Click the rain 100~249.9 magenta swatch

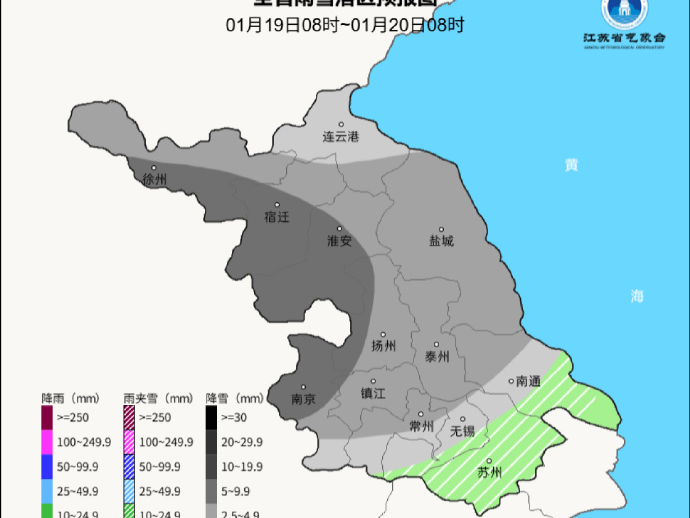tap(47, 441)
